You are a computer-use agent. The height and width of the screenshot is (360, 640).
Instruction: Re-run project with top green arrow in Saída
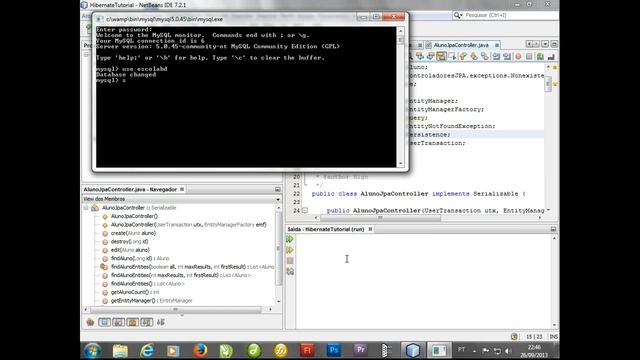tap(290, 239)
